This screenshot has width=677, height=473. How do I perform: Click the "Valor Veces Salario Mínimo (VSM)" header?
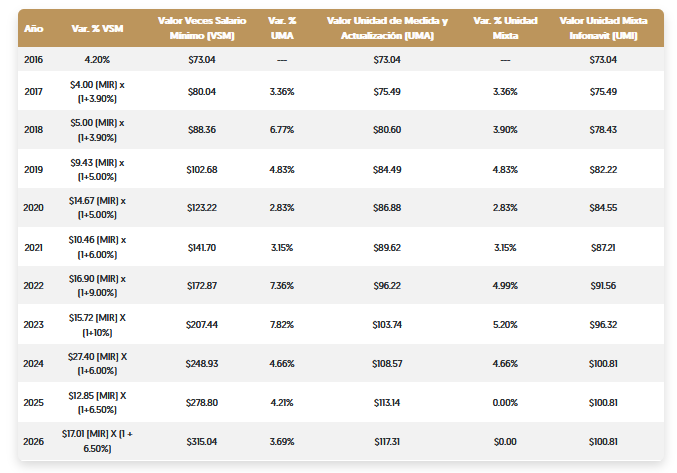pyautogui.click(x=202, y=27)
